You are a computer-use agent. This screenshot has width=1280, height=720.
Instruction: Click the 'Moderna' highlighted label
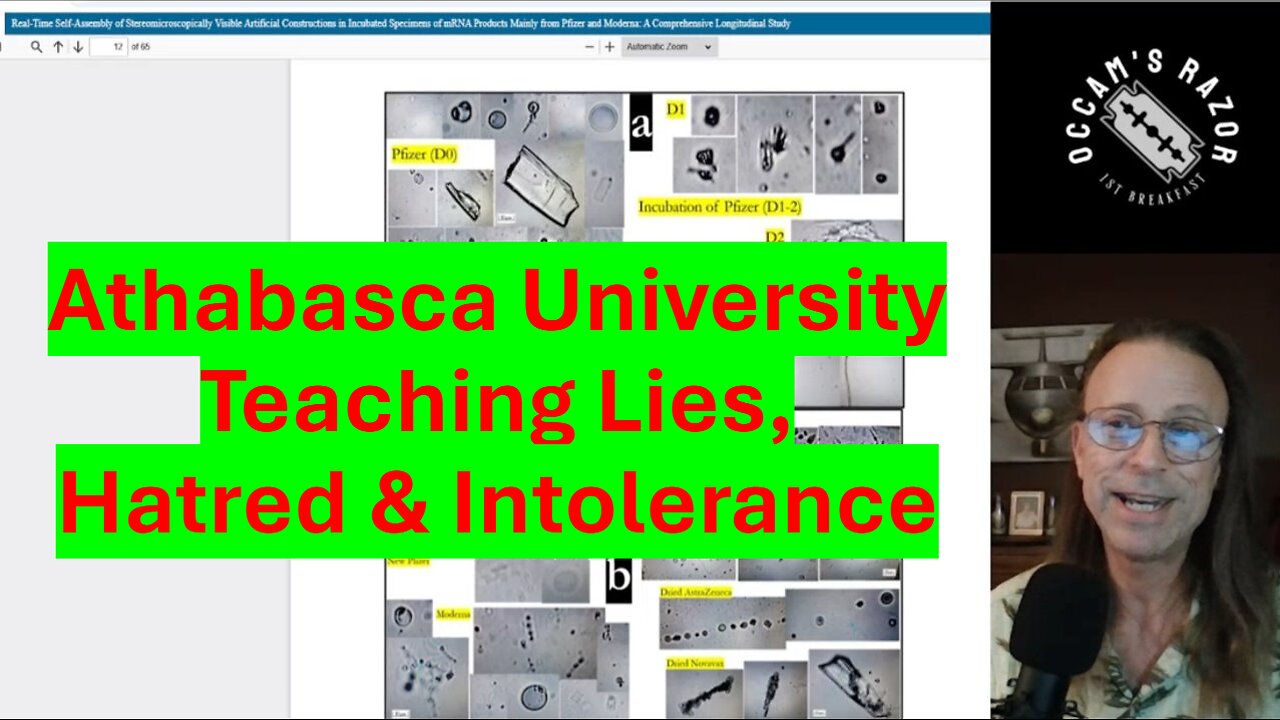click(453, 613)
